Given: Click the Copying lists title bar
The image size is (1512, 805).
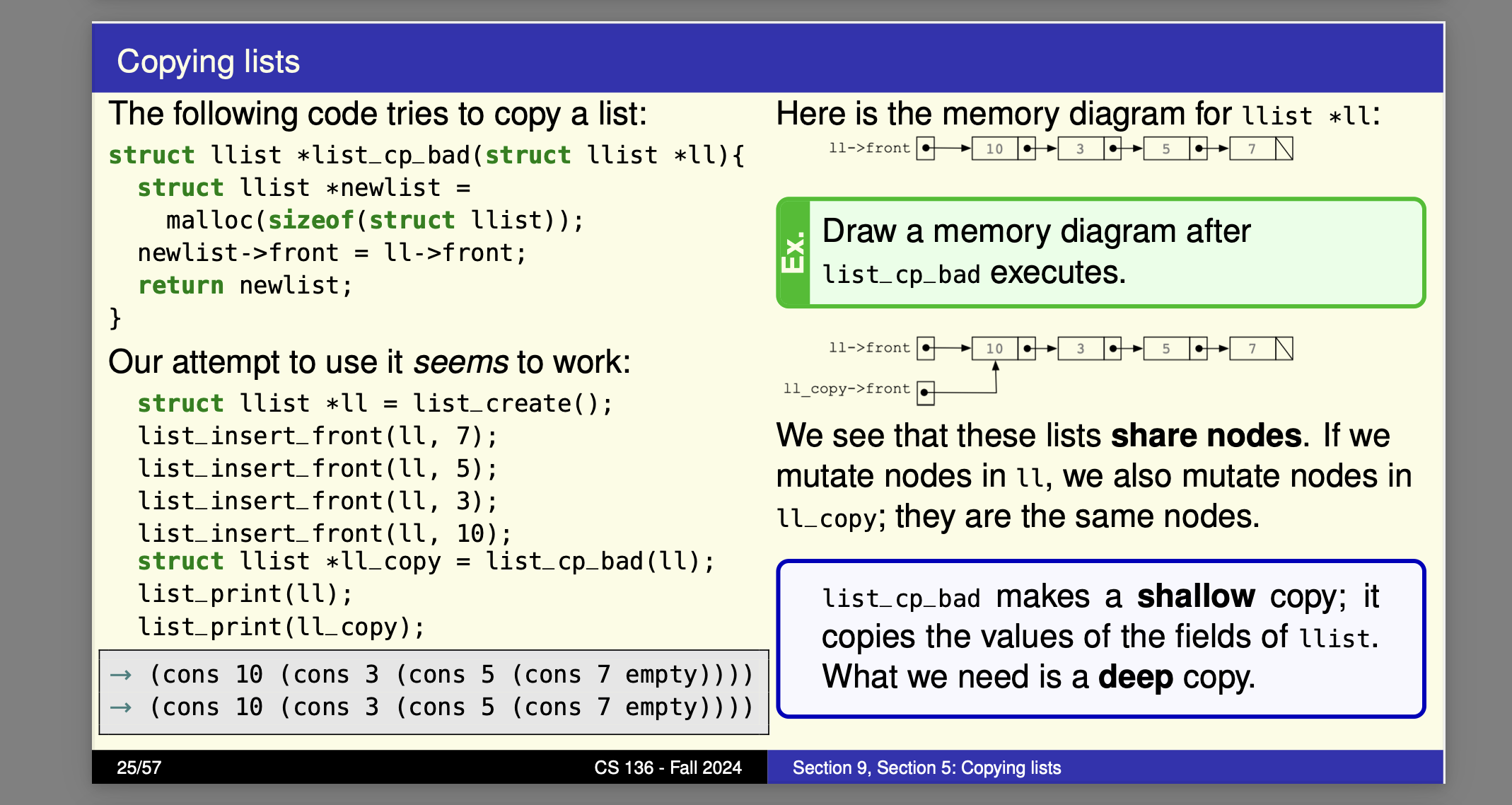Looking at the screenshot, I should tap(209, 61).
